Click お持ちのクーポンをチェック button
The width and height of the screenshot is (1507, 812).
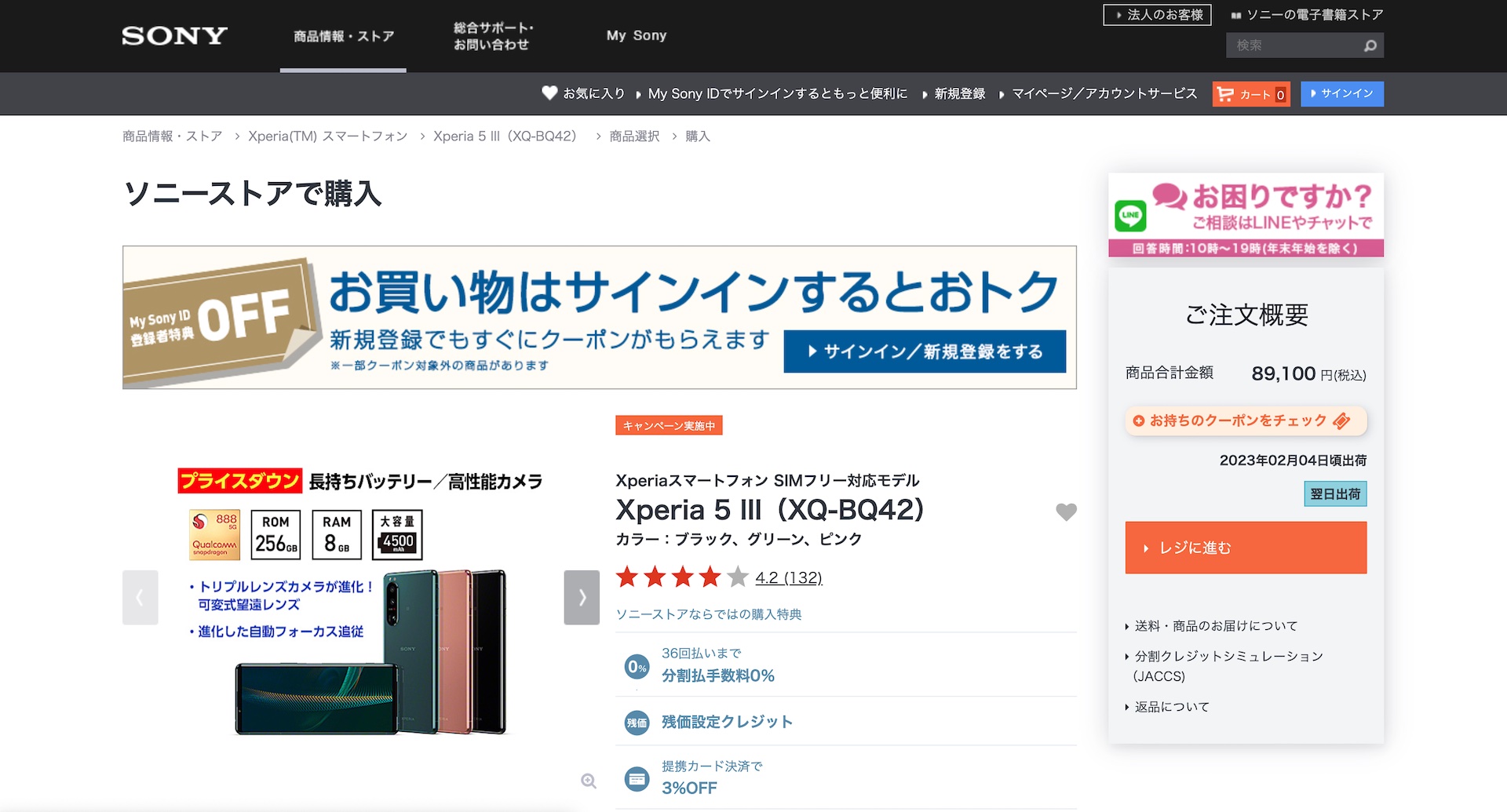[x=1246, y=421]
